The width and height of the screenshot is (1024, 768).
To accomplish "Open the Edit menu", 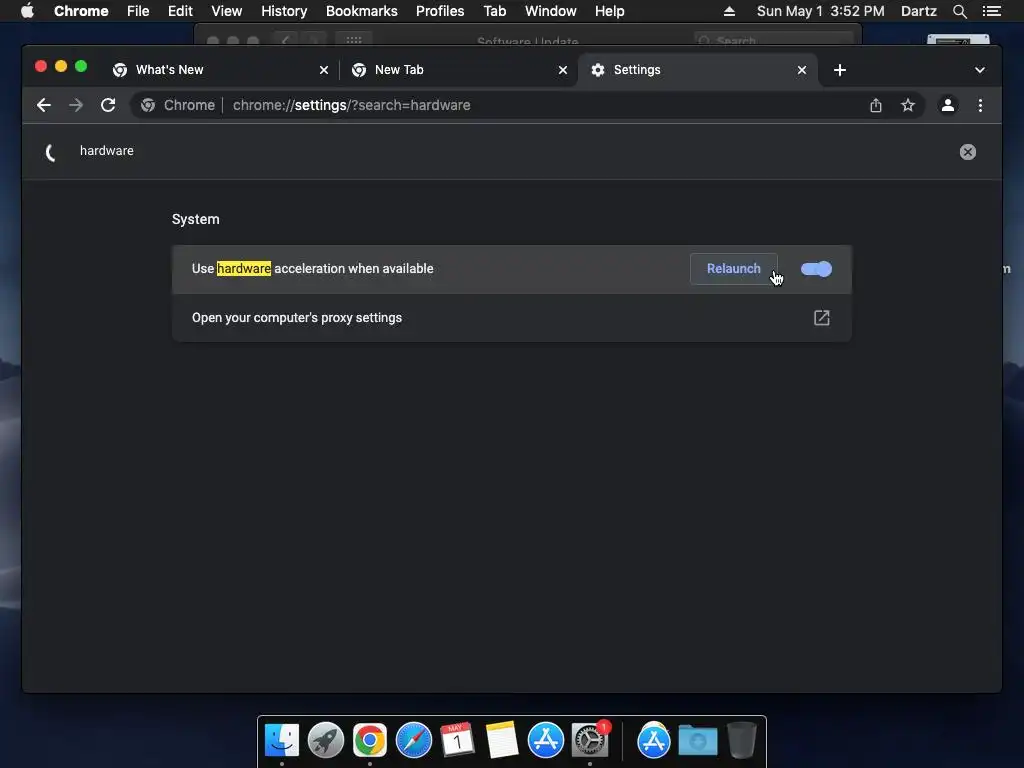I will [180, 11].
